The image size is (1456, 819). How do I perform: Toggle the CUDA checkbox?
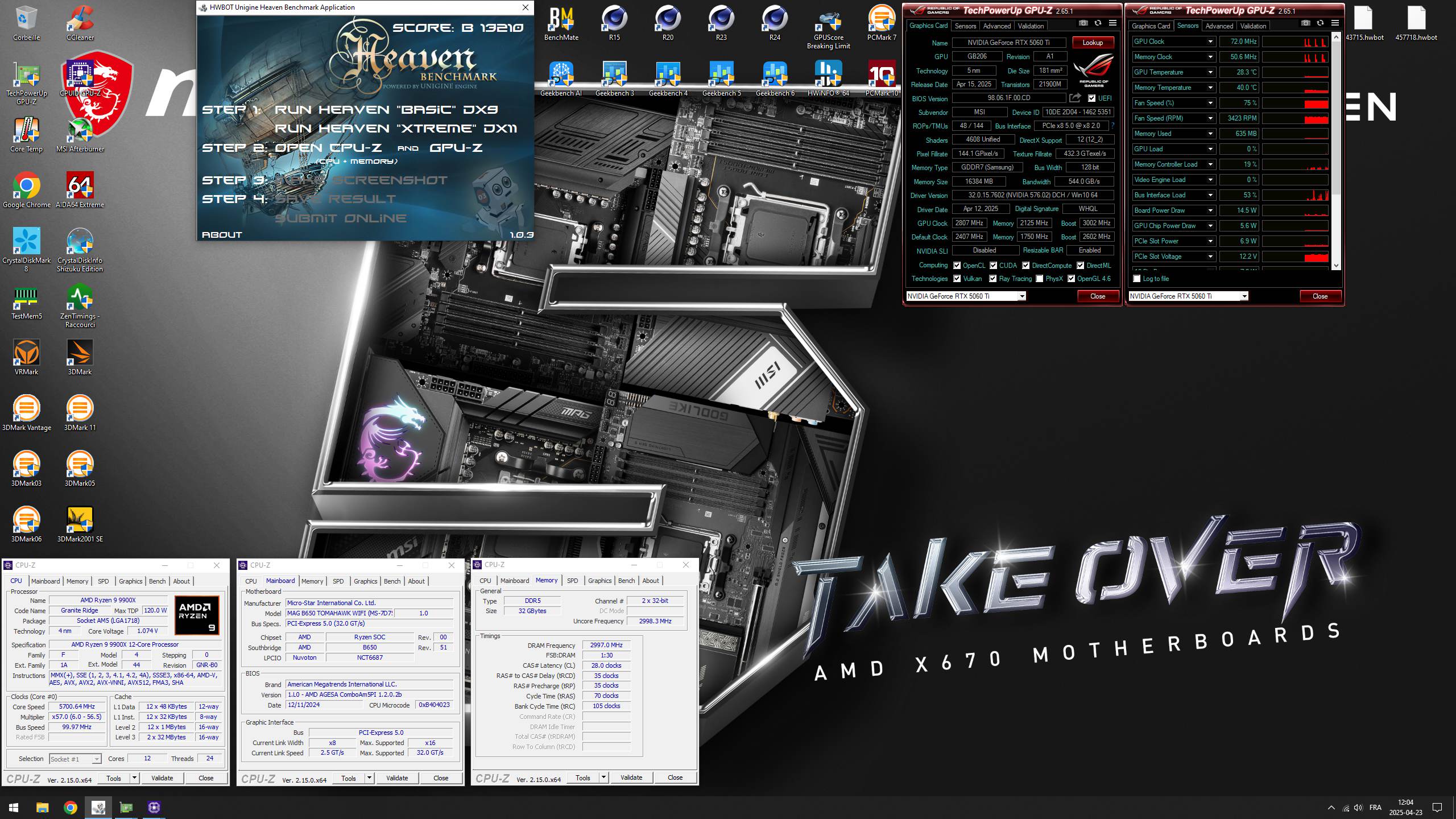(994, 266)
